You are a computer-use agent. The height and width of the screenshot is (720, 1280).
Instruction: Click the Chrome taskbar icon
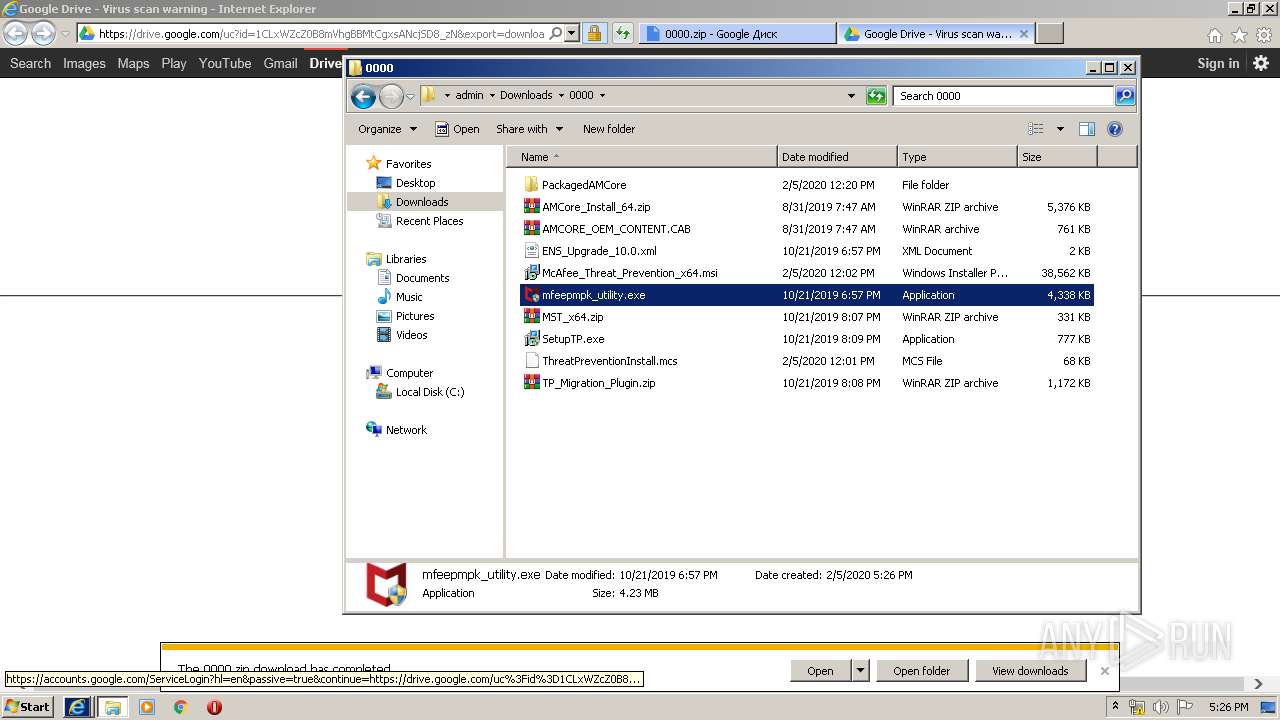point(180,707)
